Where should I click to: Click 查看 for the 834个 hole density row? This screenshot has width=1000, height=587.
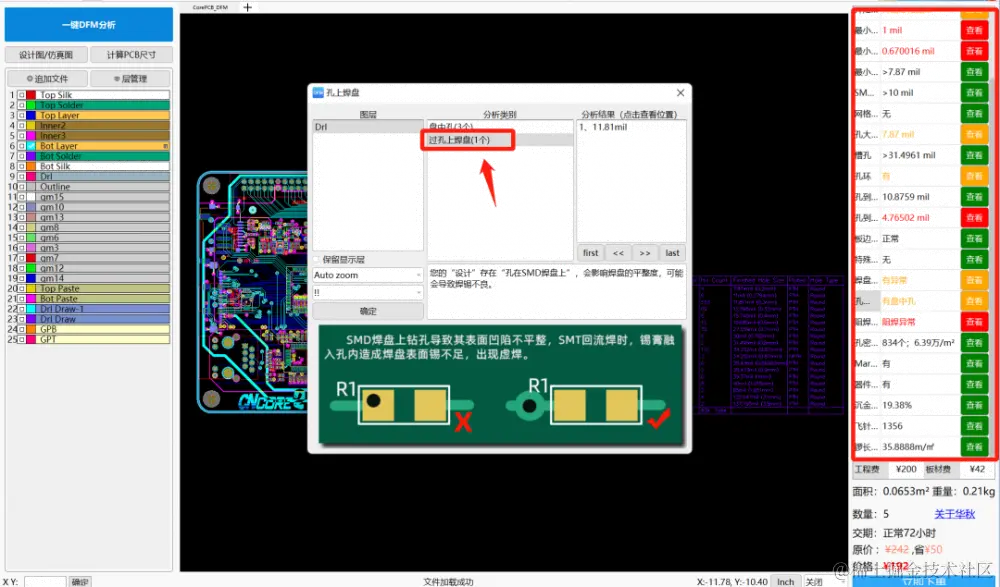point(974,343)
